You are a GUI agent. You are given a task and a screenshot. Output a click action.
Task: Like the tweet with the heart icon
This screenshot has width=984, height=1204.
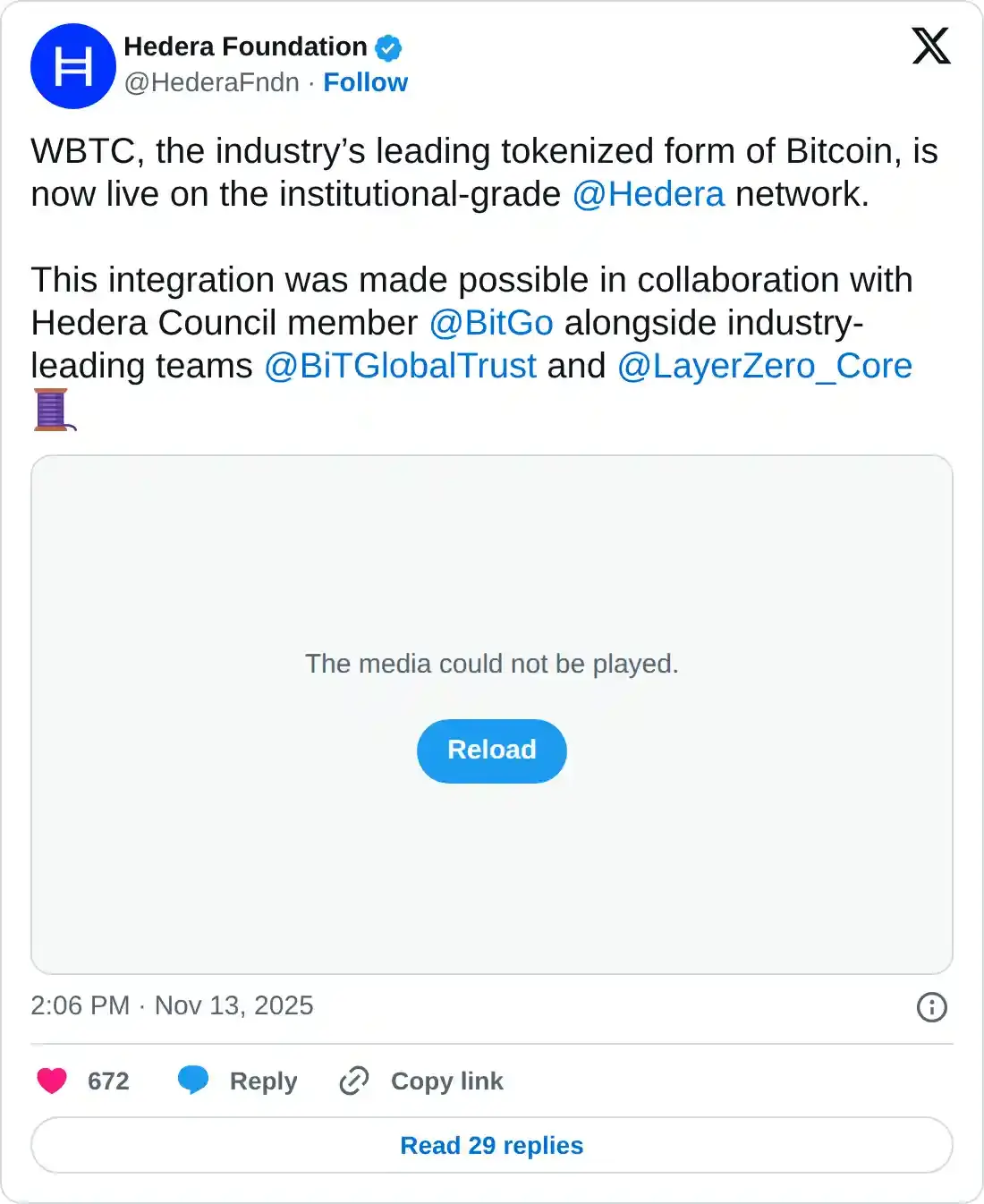tap(51, 1081)
